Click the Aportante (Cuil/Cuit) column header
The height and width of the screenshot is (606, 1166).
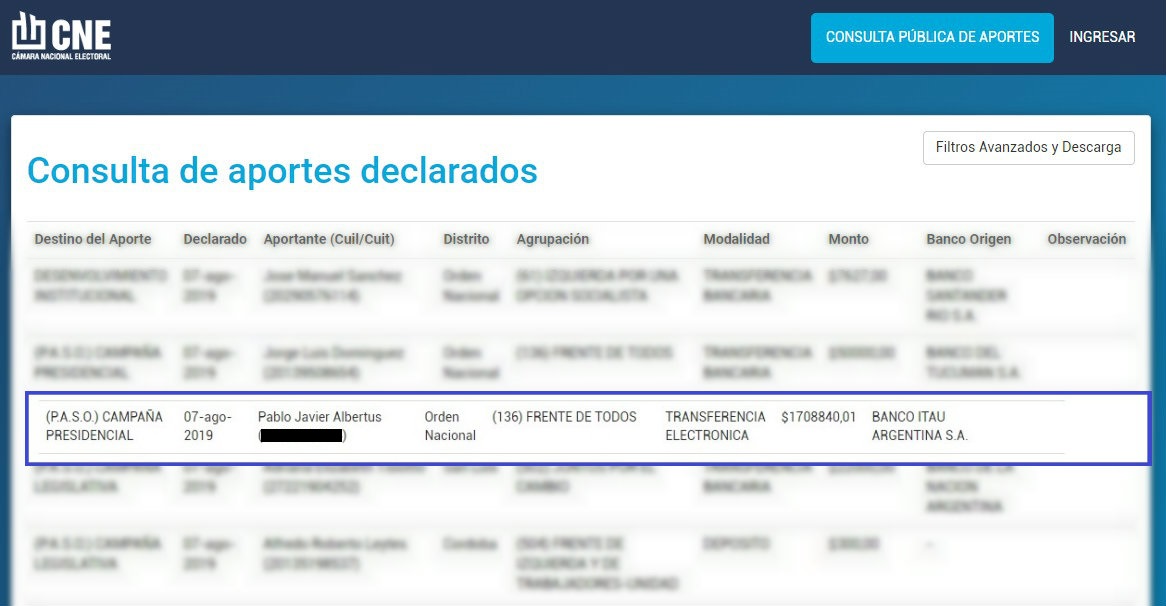(329, 239)
